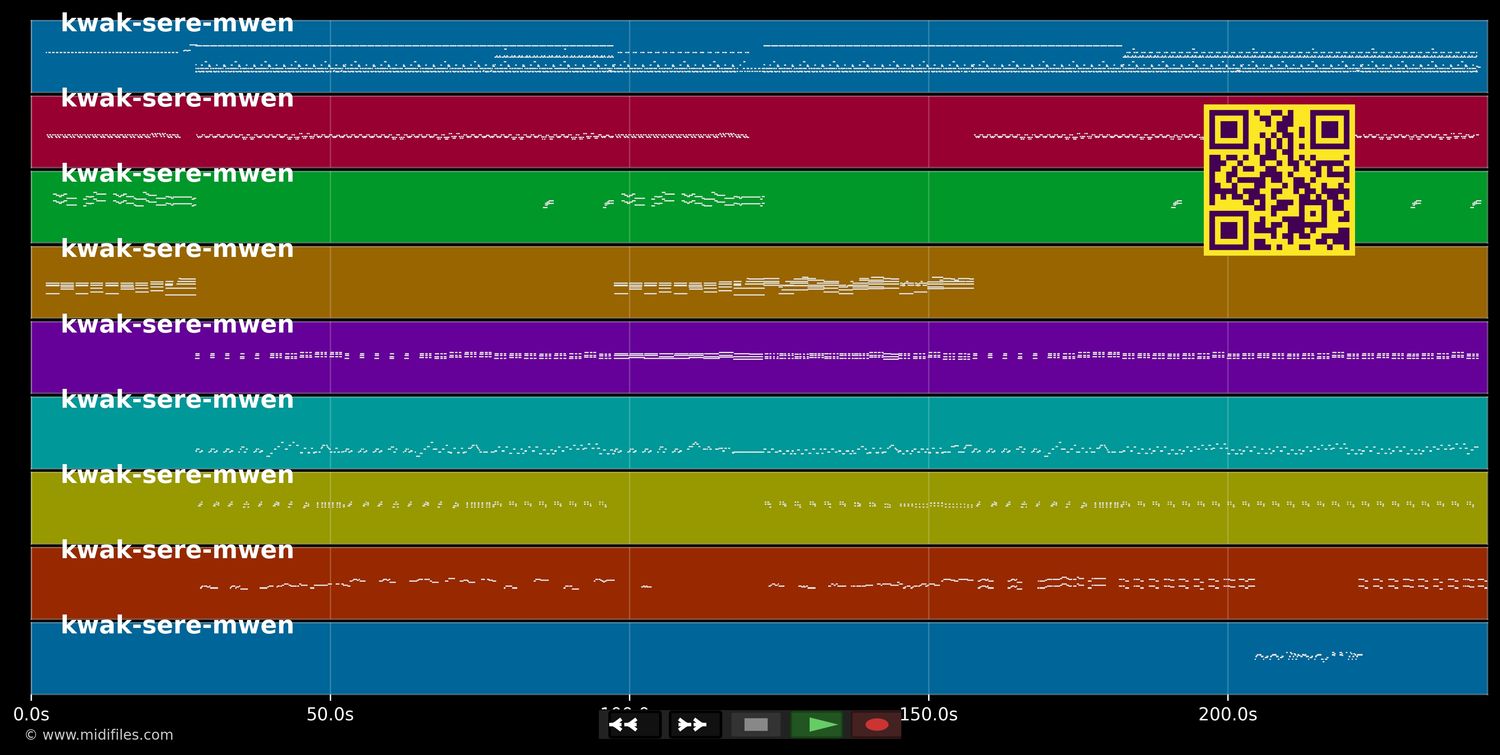Select the kwak-sere-mwen label on top blue track

[177, 24]
